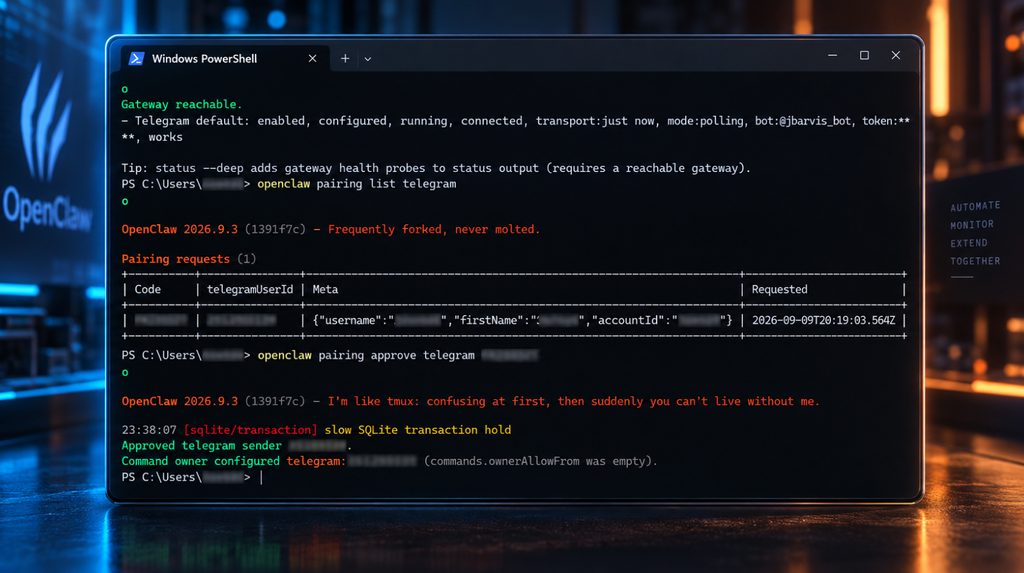This screenshot has height=573, width=1024.
Task: Click the 'Pairing requests' heading
Action: pyautogui.click(x=176, y=259)
